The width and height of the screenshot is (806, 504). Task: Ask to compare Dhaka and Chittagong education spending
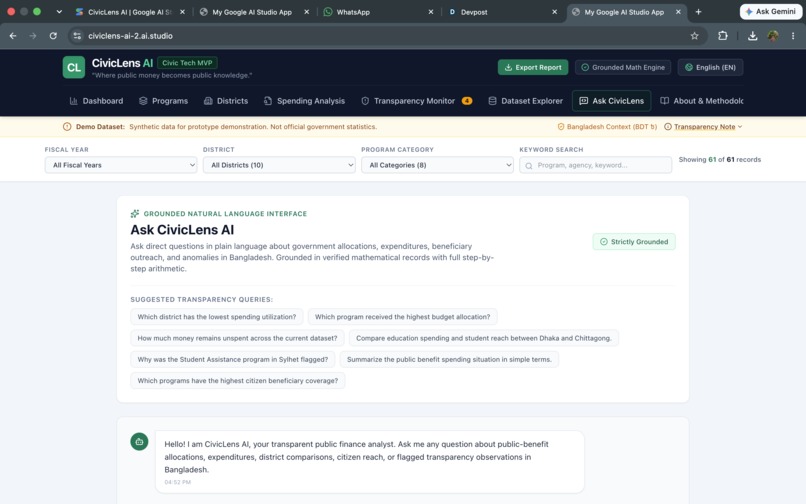point(484,338)
